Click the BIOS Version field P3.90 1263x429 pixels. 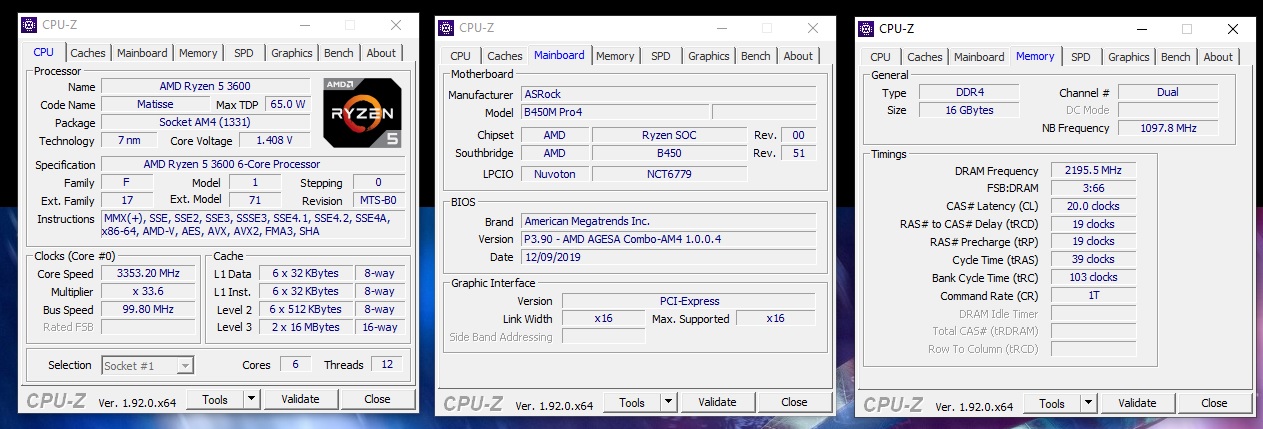click(x=668, y=239)
